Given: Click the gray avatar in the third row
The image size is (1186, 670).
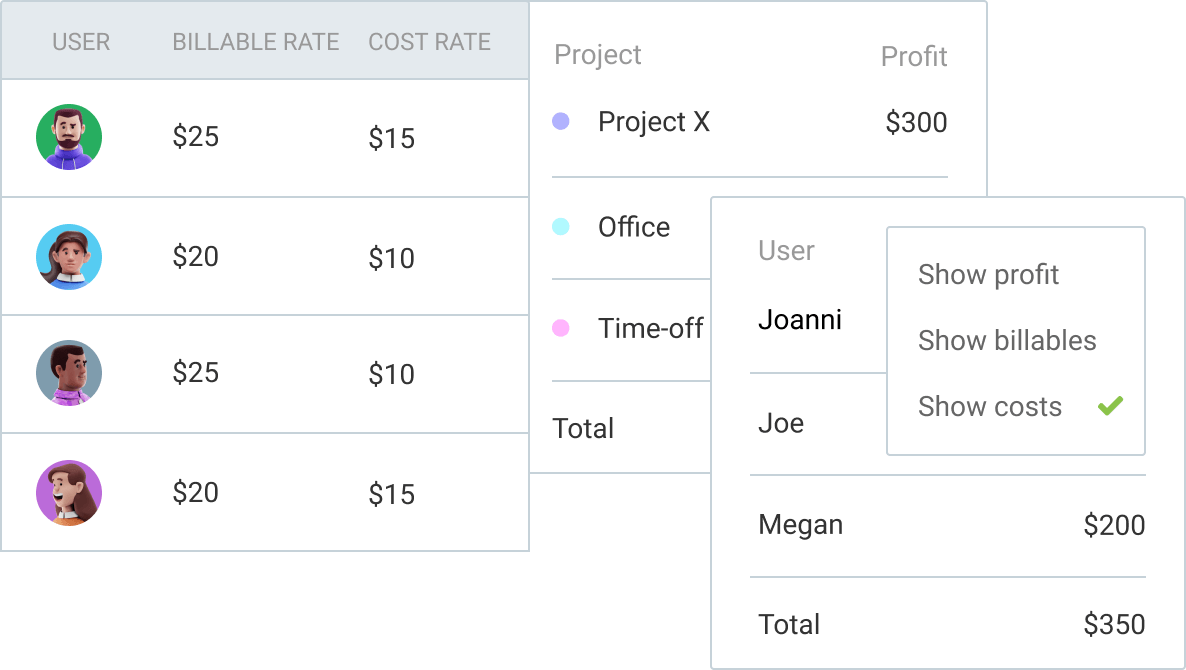Looking at the screenshot, I should click(x=68, y=373).
